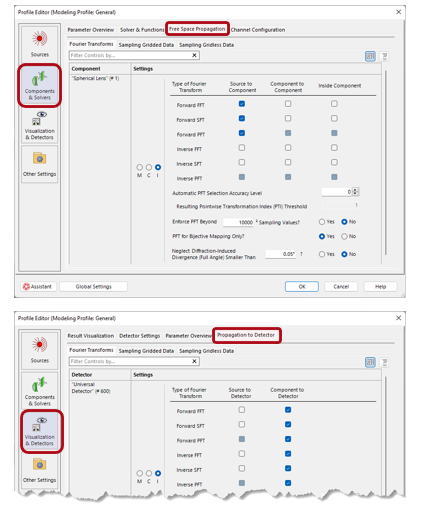Uncheck Forward FFT Source to Component

click(242, 104)
